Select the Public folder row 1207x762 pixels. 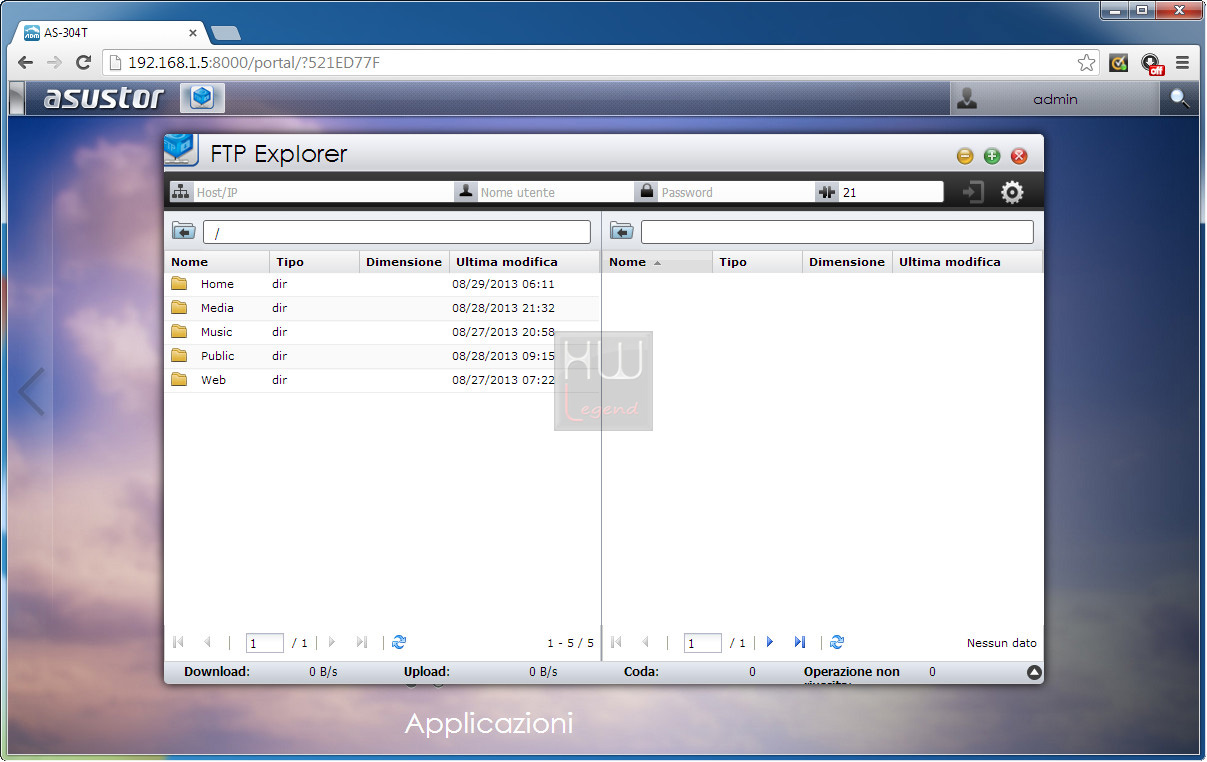381,356
